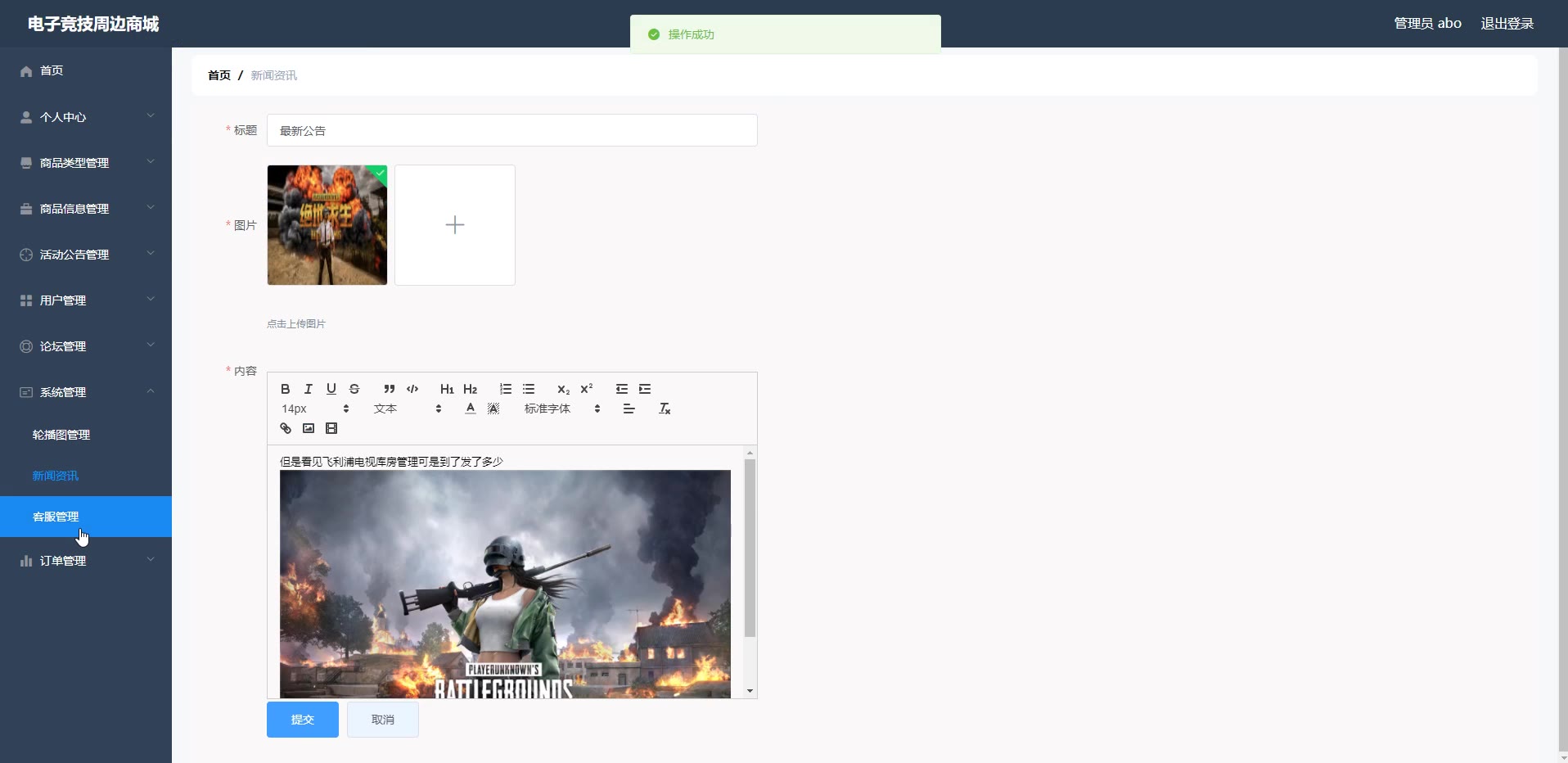Click the uploaded game cover thumbnail

coord(327,225)
